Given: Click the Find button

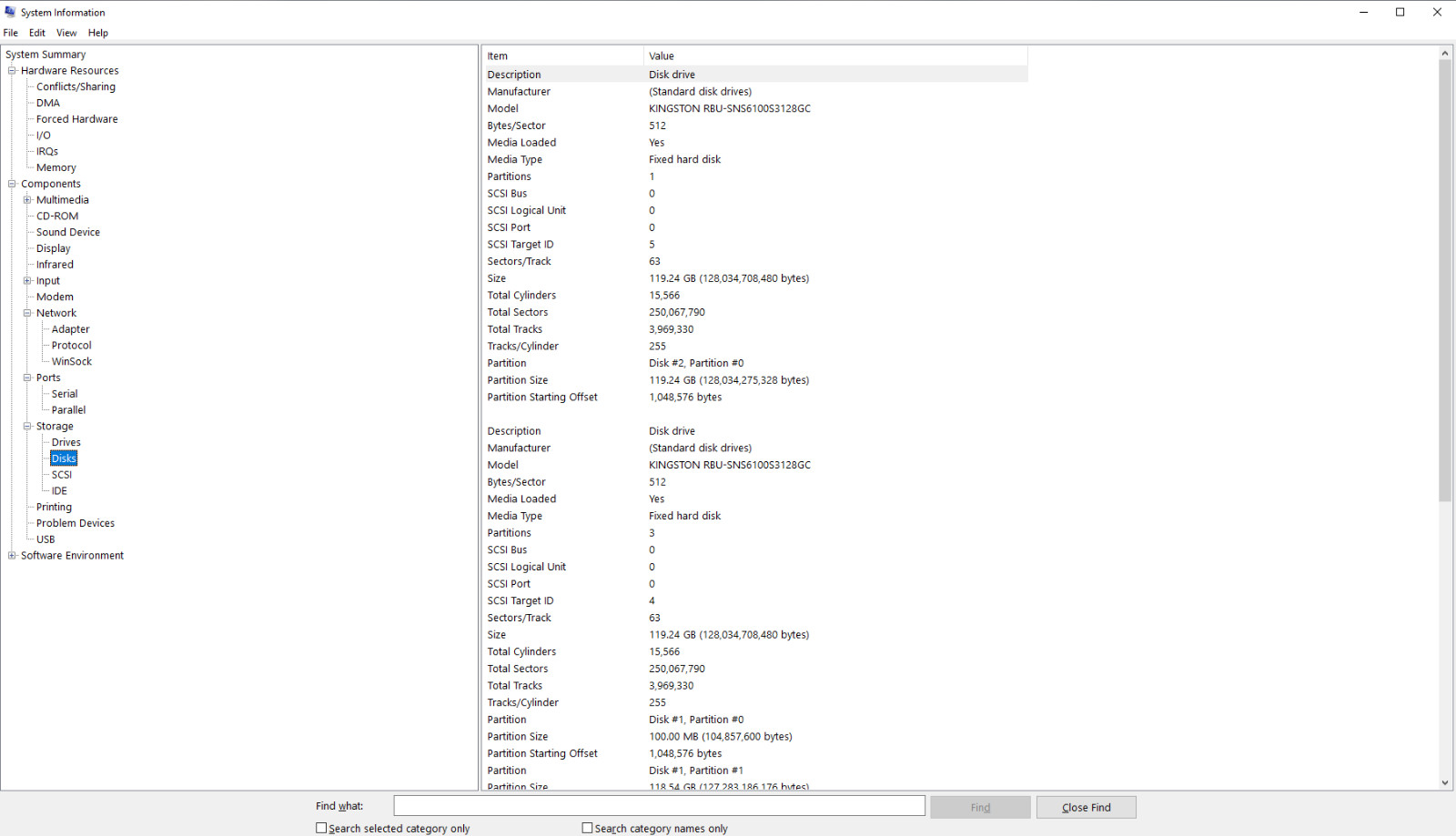Looking at the screenshot, I should pos(980,807).
